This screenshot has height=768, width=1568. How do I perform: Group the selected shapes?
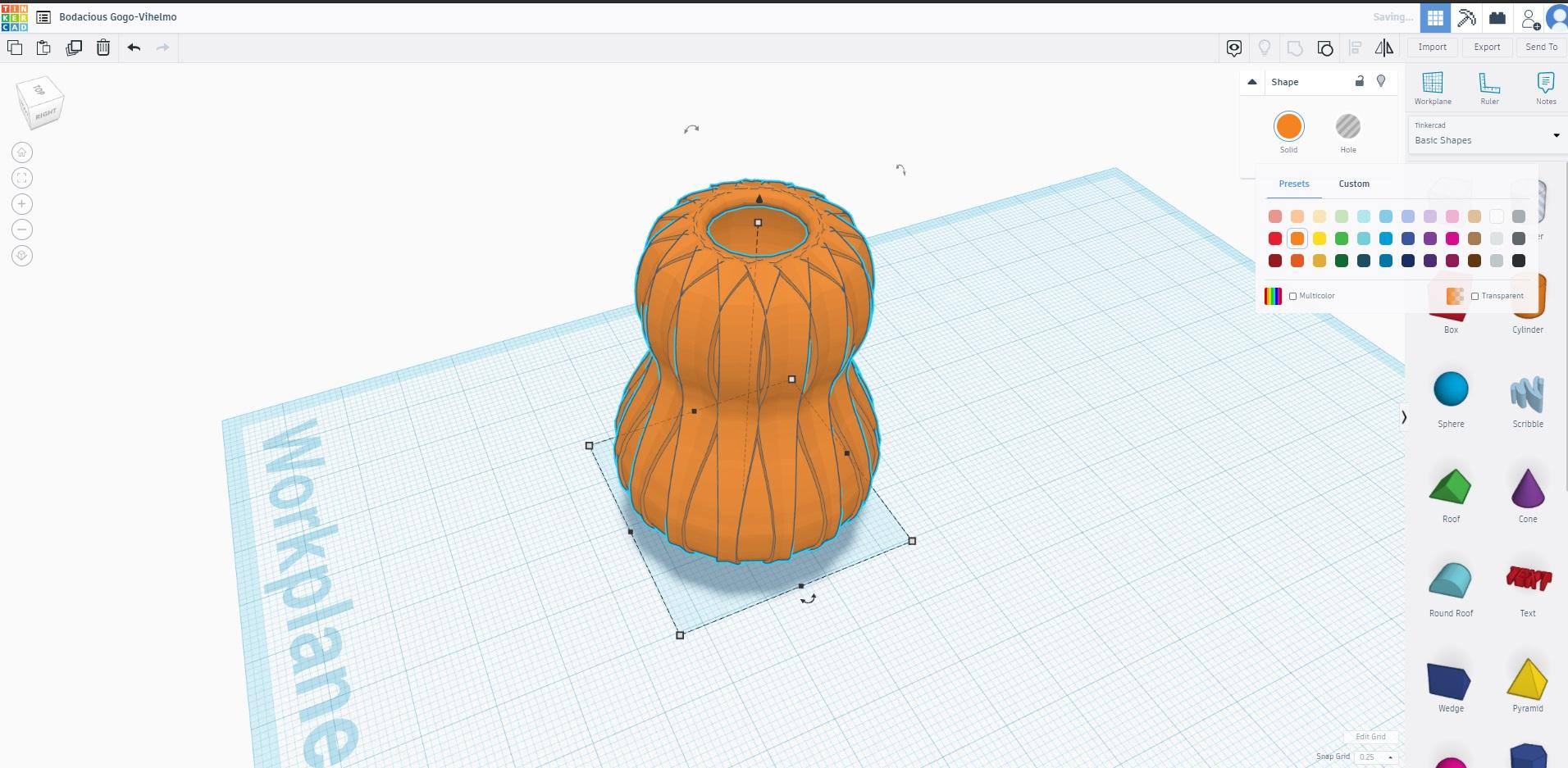[x=1295, y=48]
